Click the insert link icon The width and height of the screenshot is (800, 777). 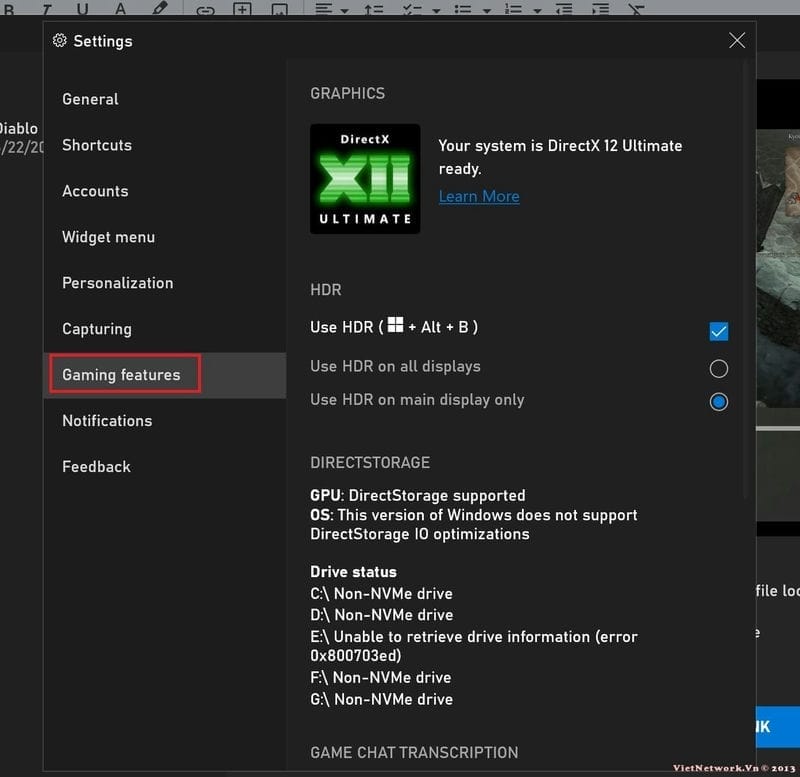(x=205, y=10)
